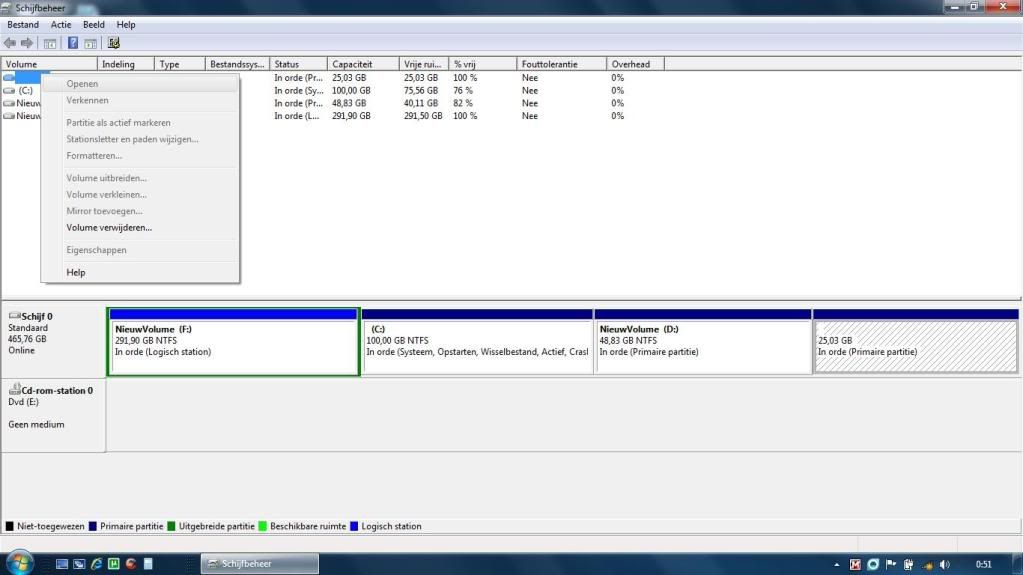Open the Beeld menu
Screen dimensions: 1023x575
pyautogui.click(x=93, y=24)
